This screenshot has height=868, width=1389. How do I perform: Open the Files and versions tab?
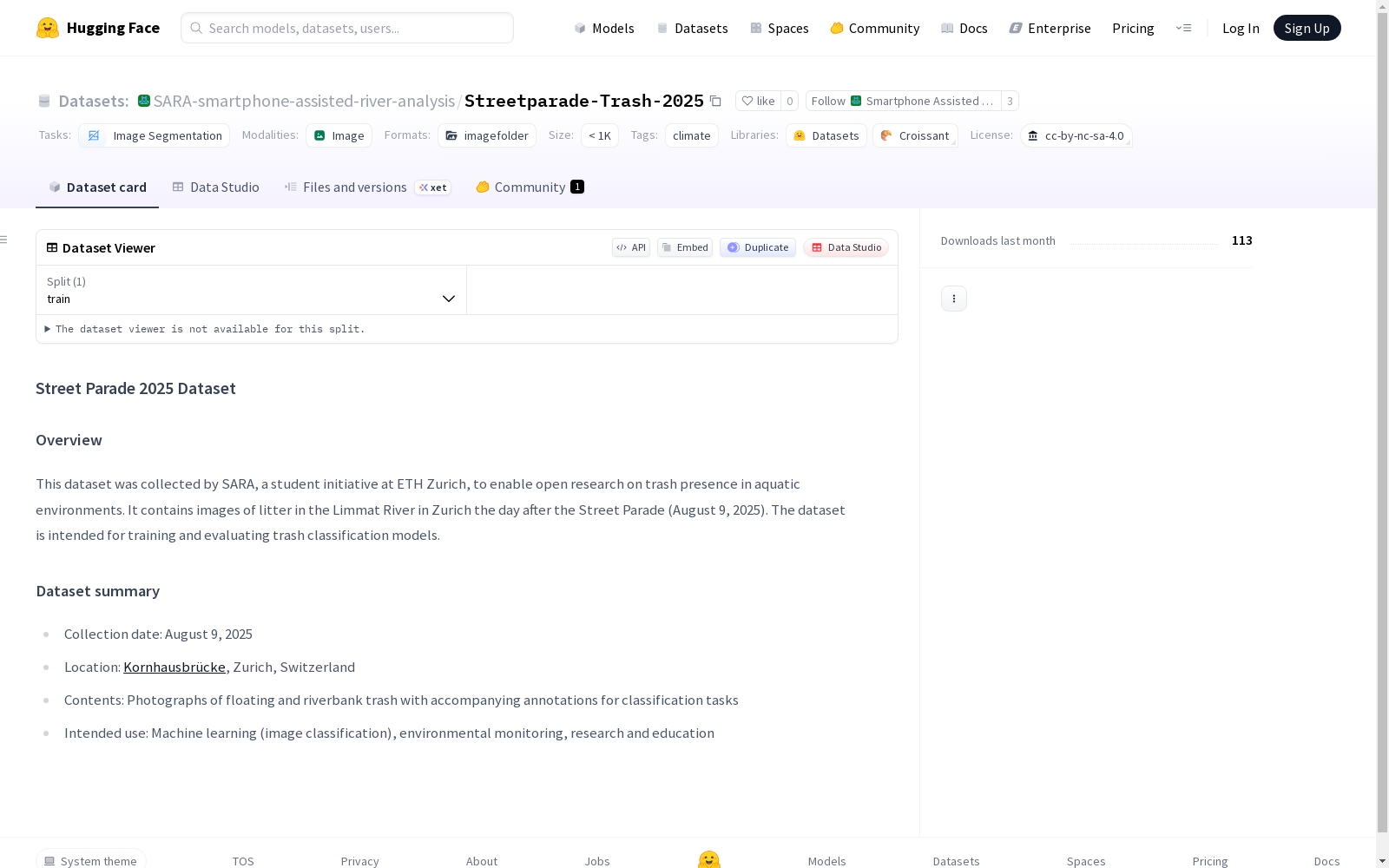click(x=367, y=187)
